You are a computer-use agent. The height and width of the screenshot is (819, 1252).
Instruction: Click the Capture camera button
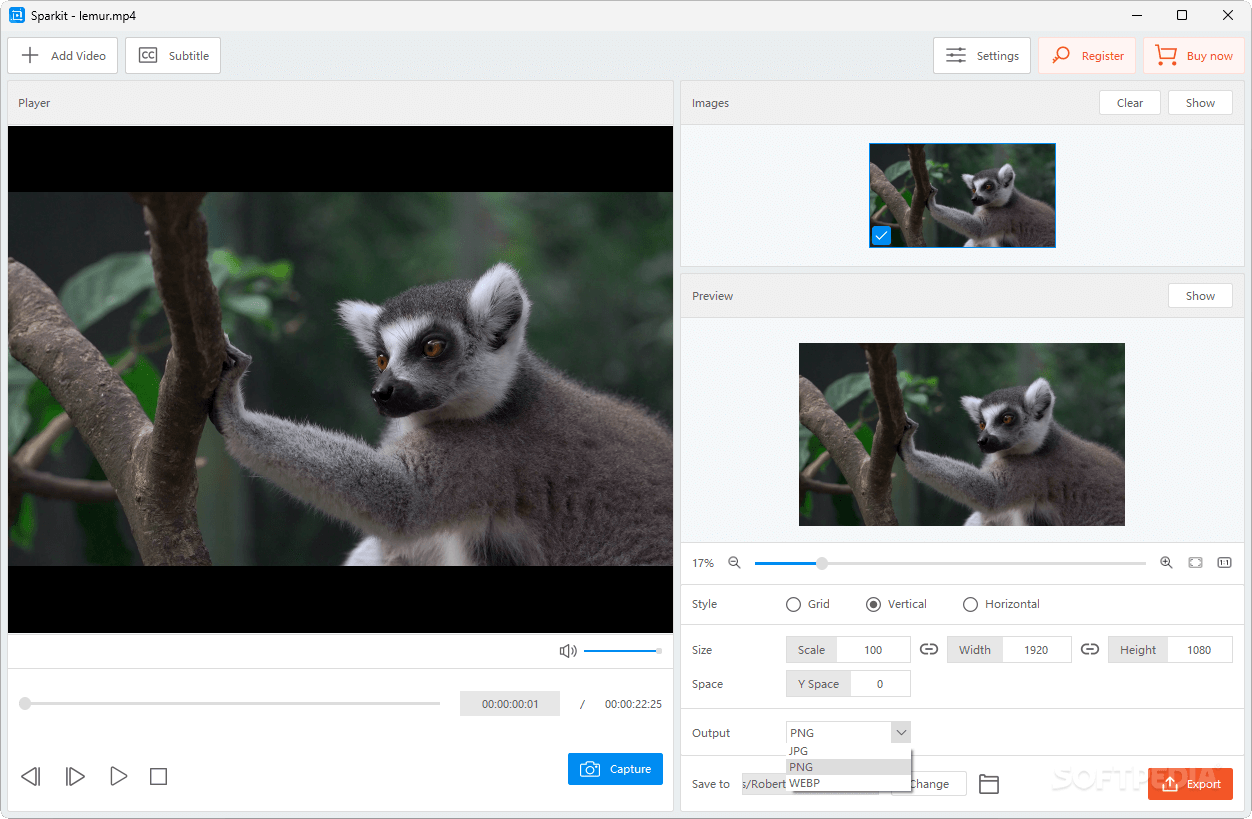click(615, 769)
